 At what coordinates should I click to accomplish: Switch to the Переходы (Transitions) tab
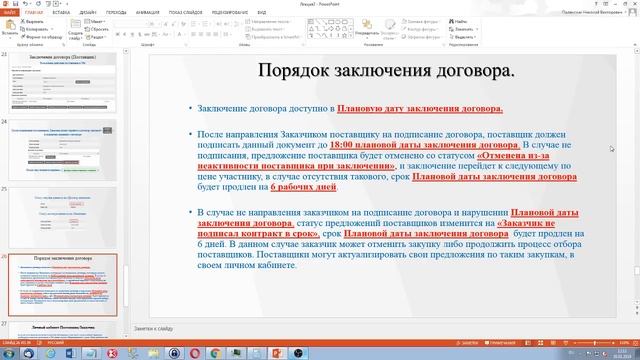(x=116, y=13)
